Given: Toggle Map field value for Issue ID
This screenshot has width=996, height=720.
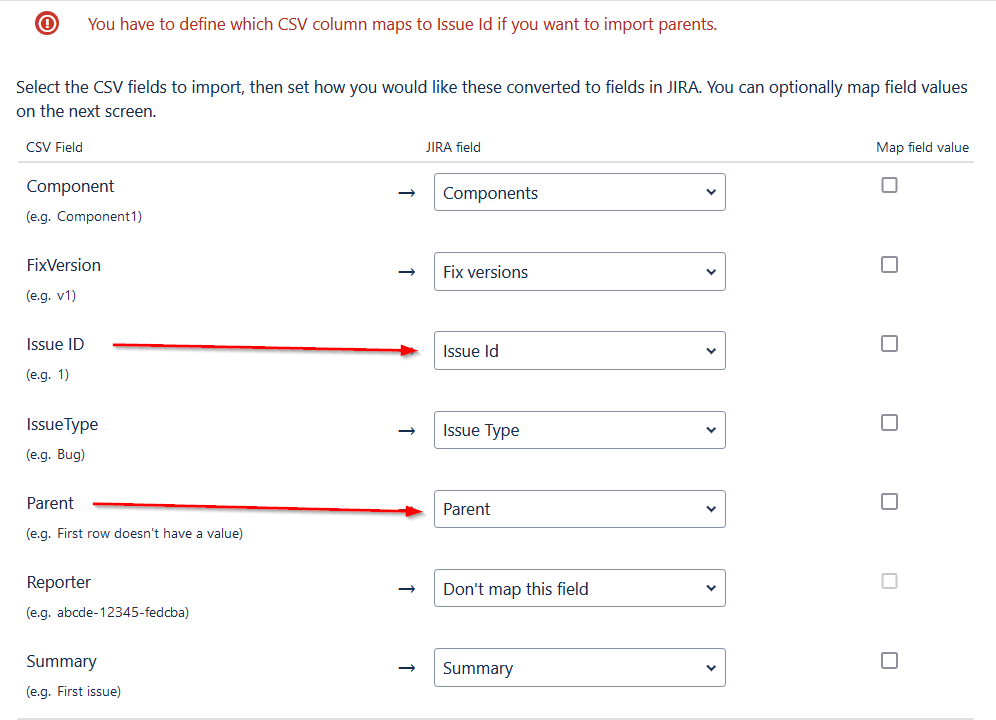Looking at the screenshot, I should 889,343.
